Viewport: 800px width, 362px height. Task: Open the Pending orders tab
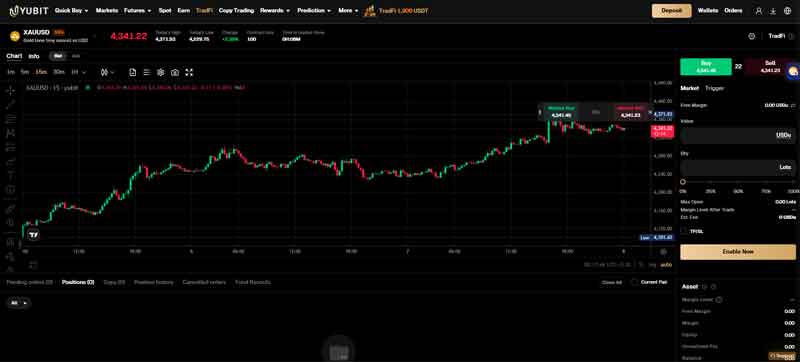(30, 282)
